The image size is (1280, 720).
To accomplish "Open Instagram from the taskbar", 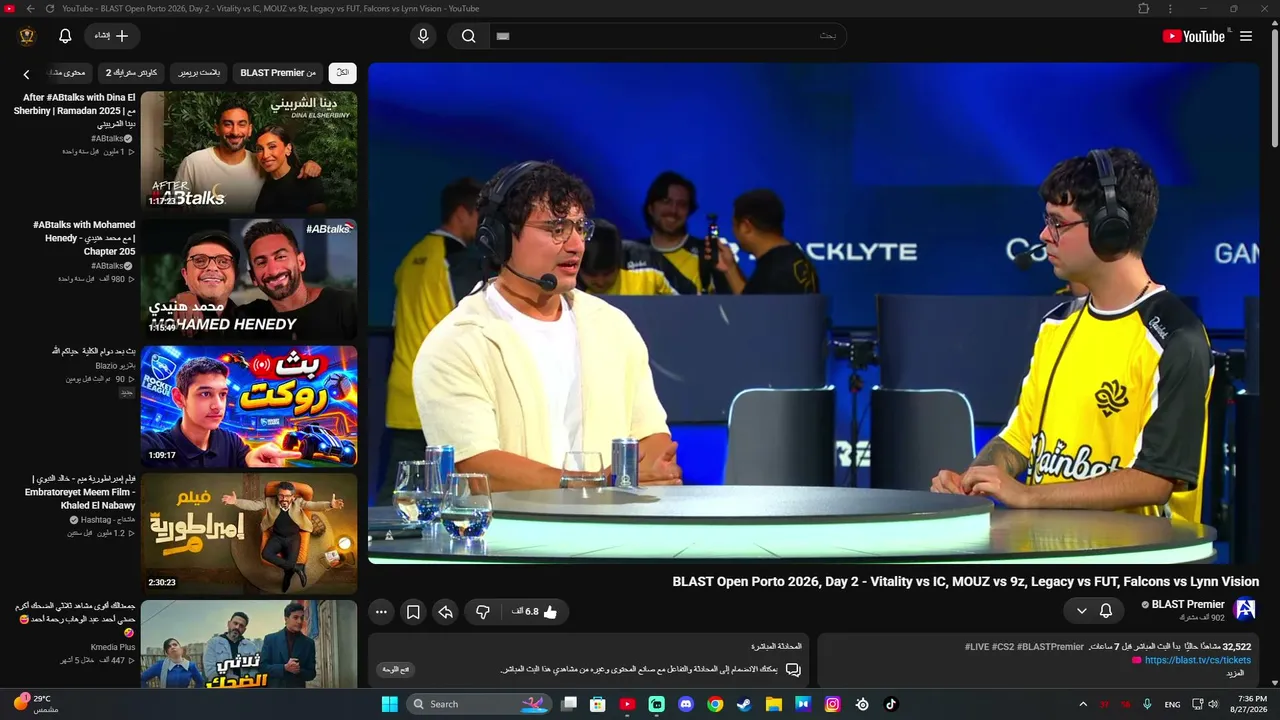I will pyautogui.click(x=832, y=704).
